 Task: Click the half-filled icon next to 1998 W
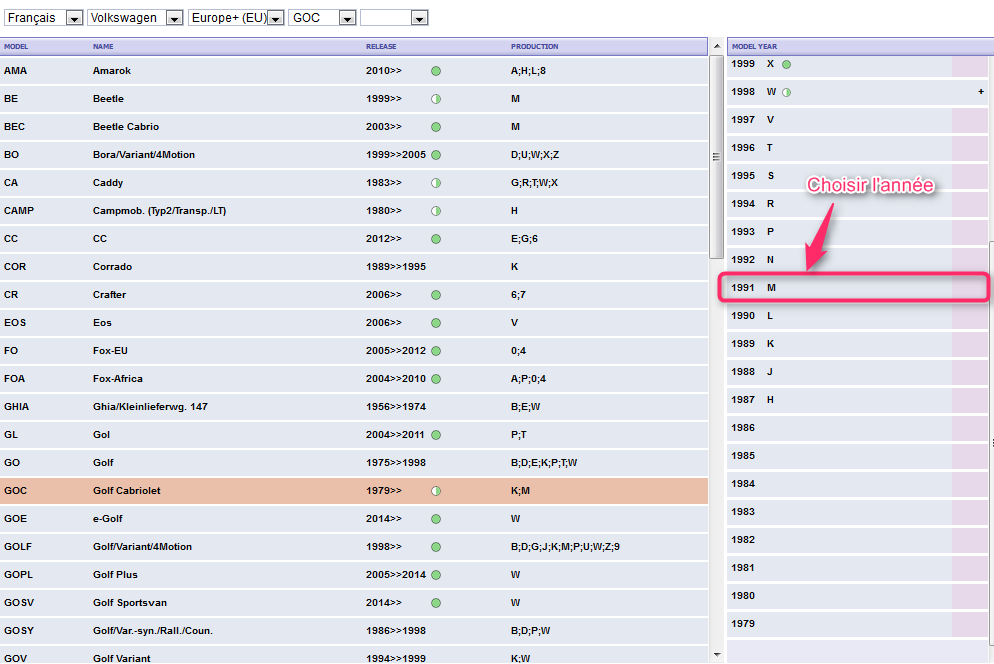click(x=786, y=92)
